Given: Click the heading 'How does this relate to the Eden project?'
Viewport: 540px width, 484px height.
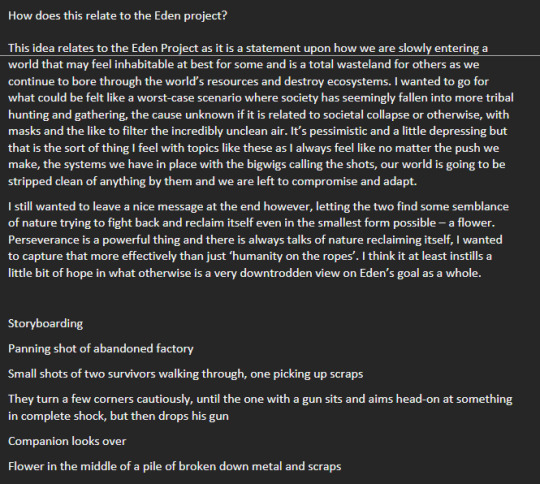Looking at the screenshot, I should 117,16.
